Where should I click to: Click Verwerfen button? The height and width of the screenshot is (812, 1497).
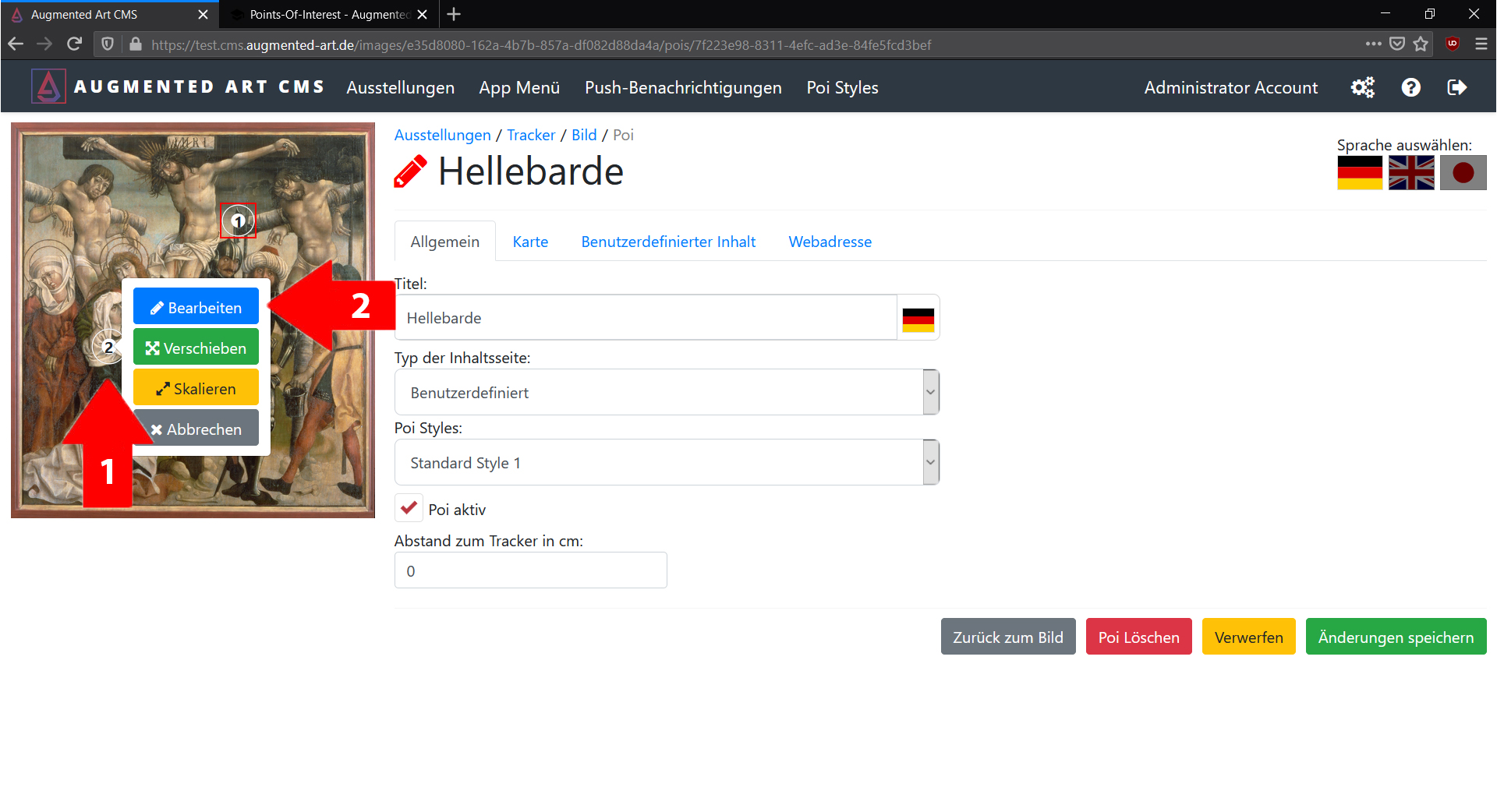click(1248, 637)
